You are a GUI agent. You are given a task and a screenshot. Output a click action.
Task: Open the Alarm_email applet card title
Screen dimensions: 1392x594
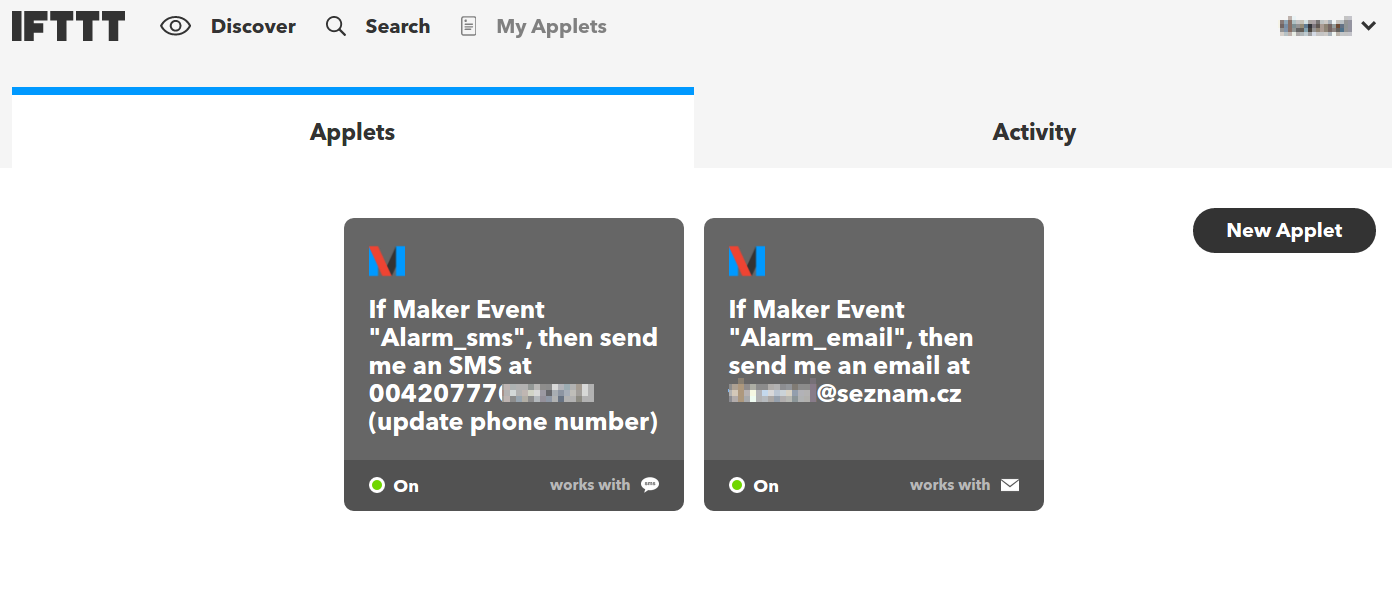pos(851,351)
